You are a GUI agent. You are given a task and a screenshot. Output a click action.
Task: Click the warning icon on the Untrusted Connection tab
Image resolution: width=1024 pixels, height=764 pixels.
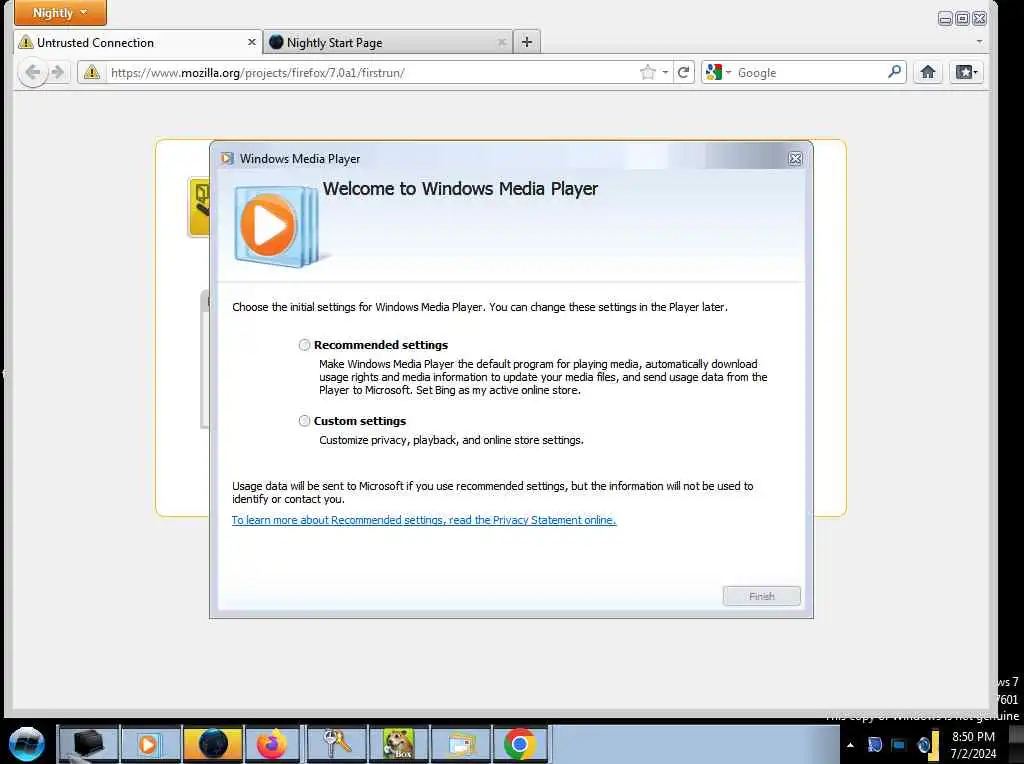coord(26,42)
